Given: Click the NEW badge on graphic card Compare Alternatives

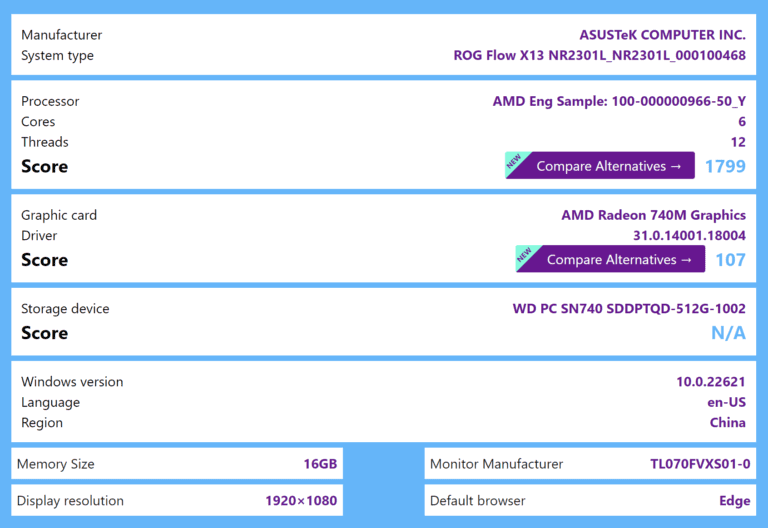Looking at the screenshot, I should click(x=526, y=255).
